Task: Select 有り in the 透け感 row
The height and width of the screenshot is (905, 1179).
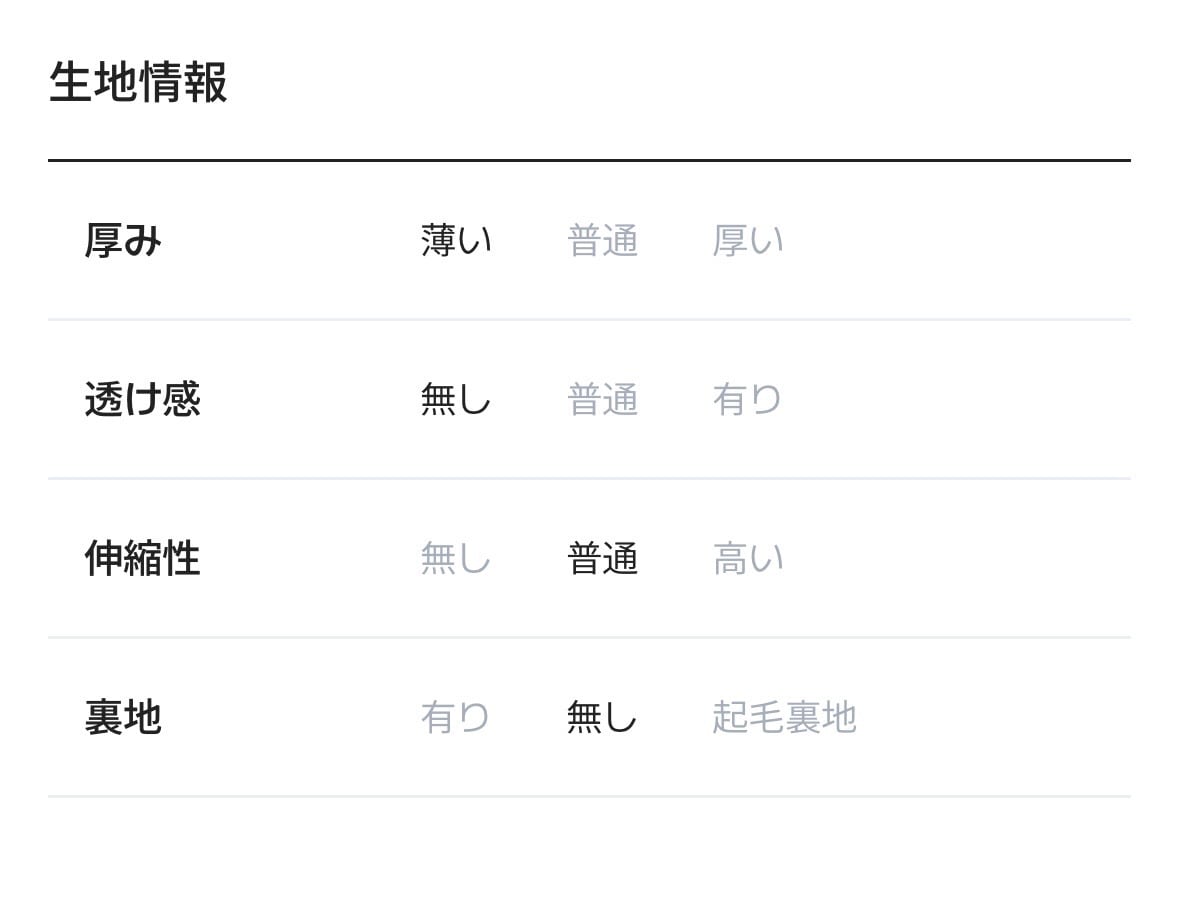Action: click(747, 400)
